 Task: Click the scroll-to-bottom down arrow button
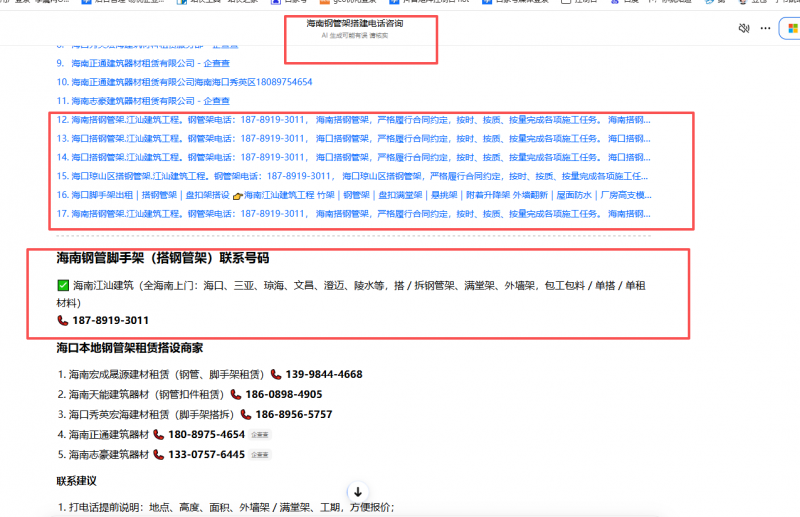[358, 492]
